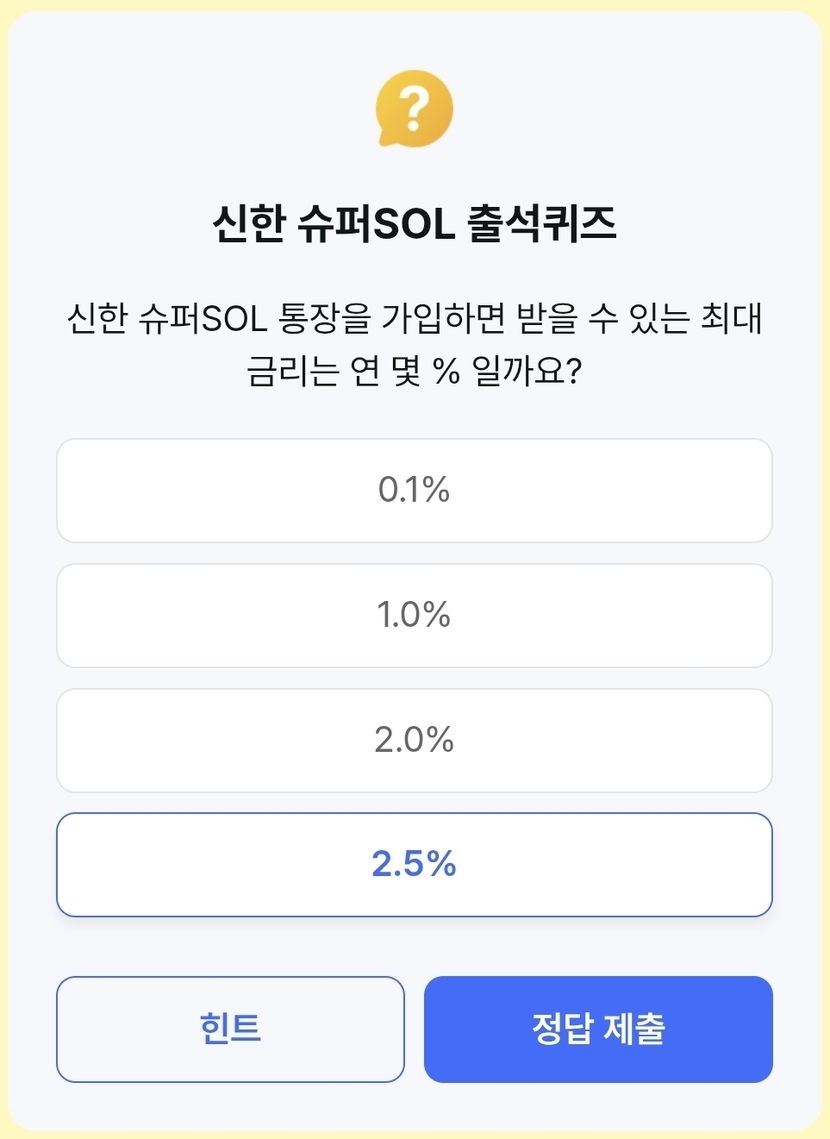Click the second answer in the list
This screenshot has height=1139, width=830.
pos(414,616)
